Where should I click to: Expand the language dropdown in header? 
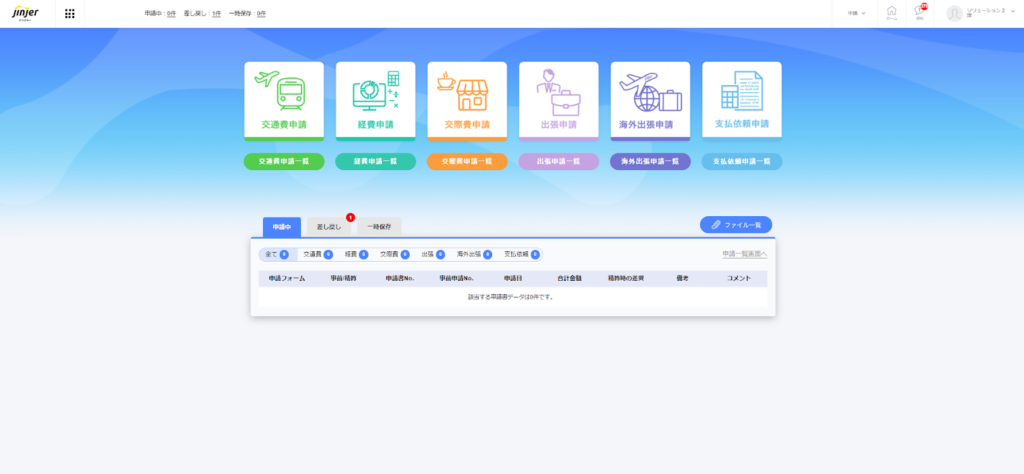click(857, 14)
